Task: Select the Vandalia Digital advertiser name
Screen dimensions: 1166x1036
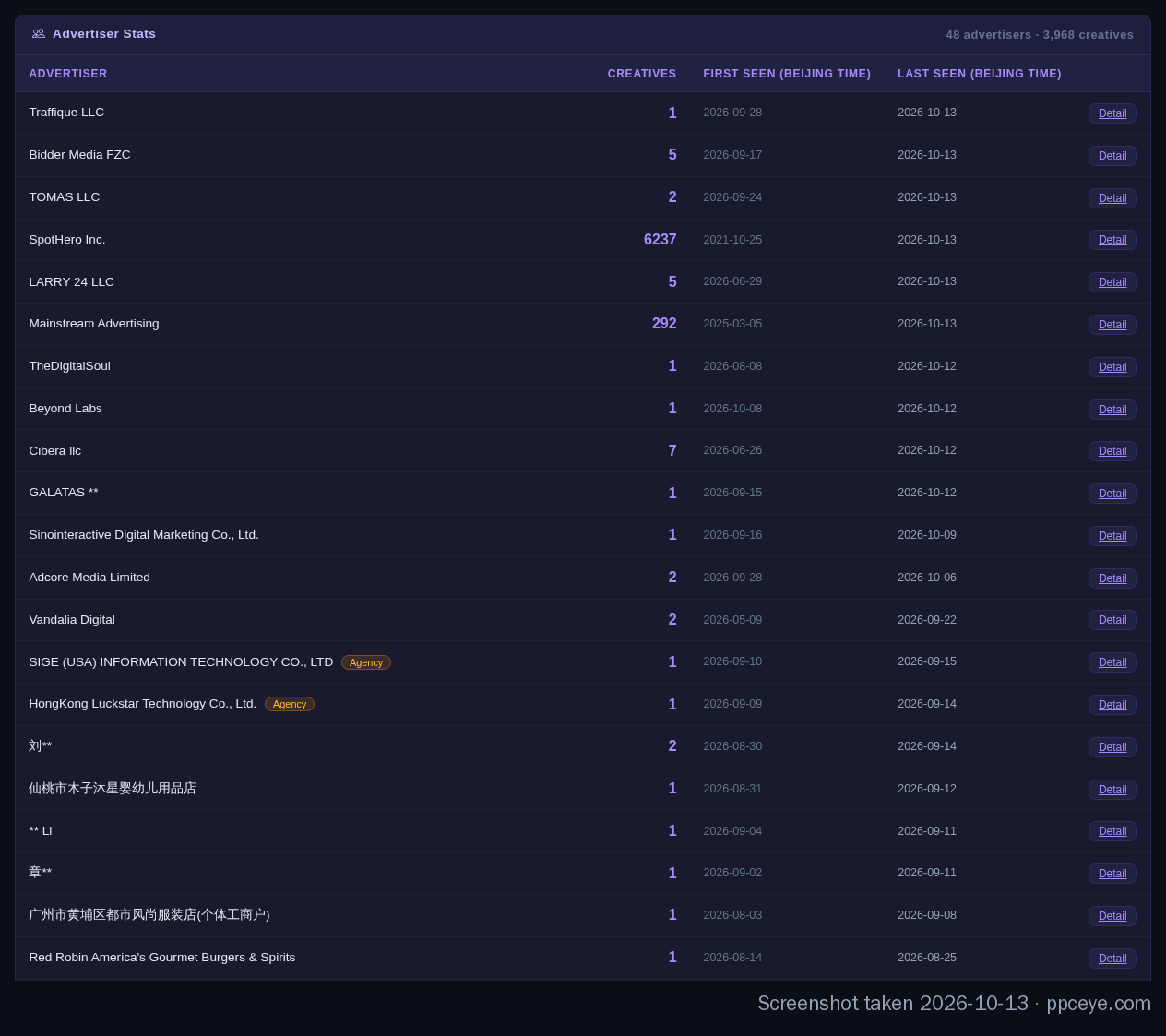Action: 72,620
